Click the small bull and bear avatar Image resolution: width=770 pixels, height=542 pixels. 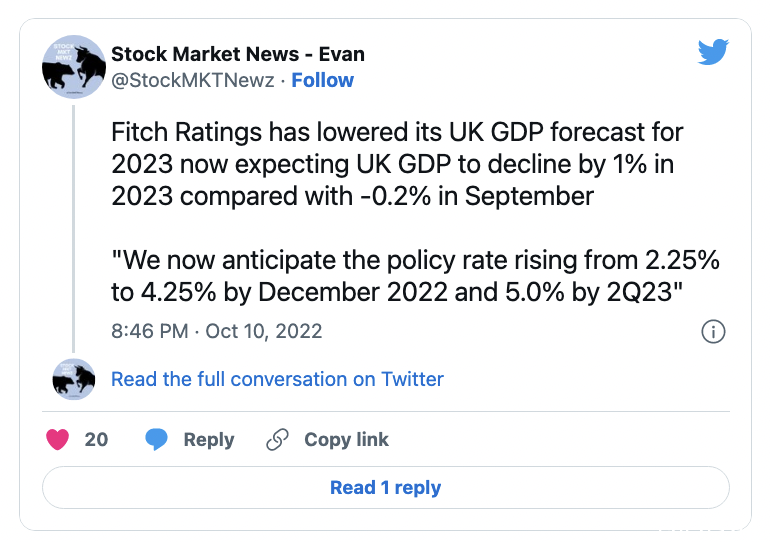click(x=74, y=379)
